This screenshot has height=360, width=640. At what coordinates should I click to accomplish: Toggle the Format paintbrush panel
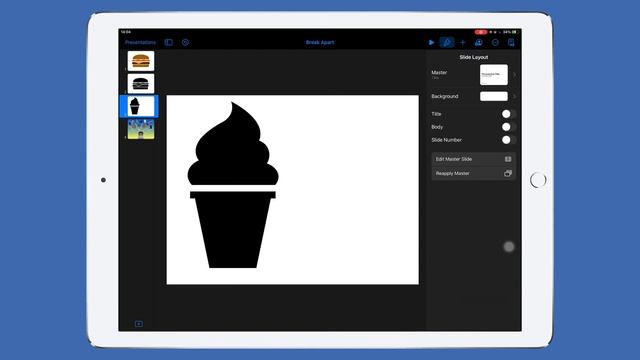coord(447,42)
